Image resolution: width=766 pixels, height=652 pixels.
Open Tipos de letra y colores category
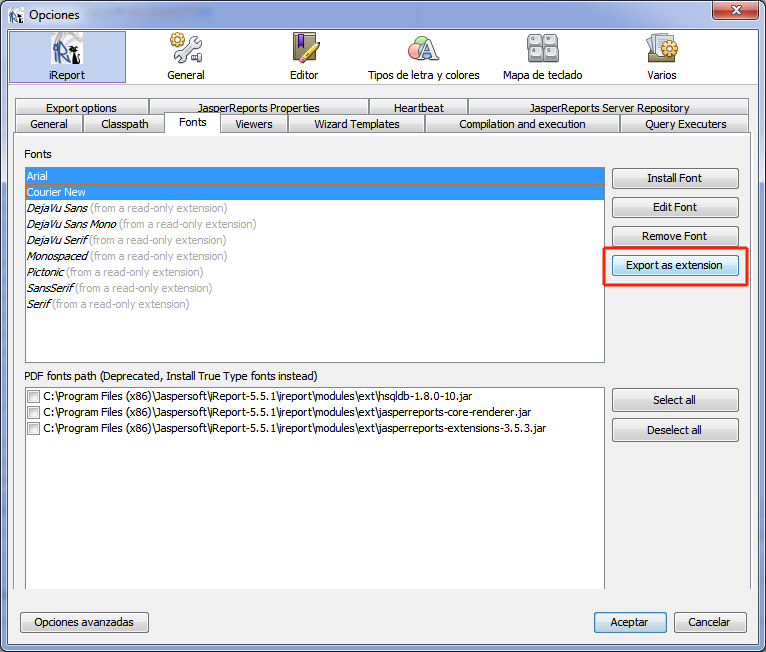click(x=423, y=57)
